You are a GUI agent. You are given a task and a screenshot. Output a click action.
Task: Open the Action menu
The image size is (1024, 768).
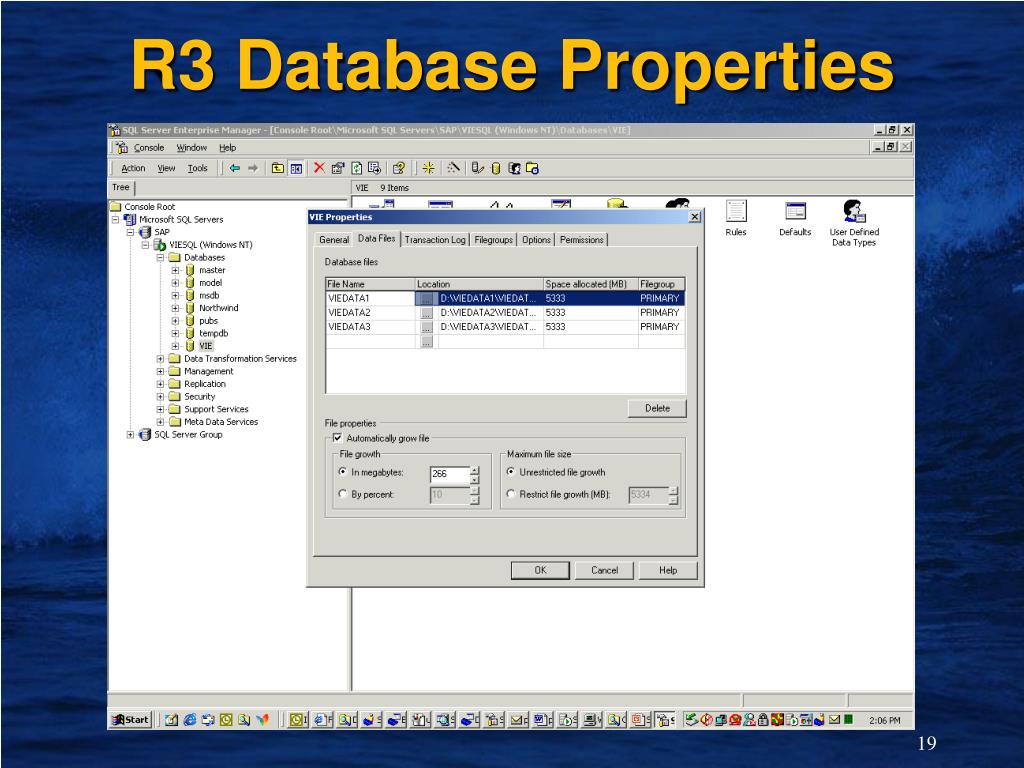click(133, 168)
